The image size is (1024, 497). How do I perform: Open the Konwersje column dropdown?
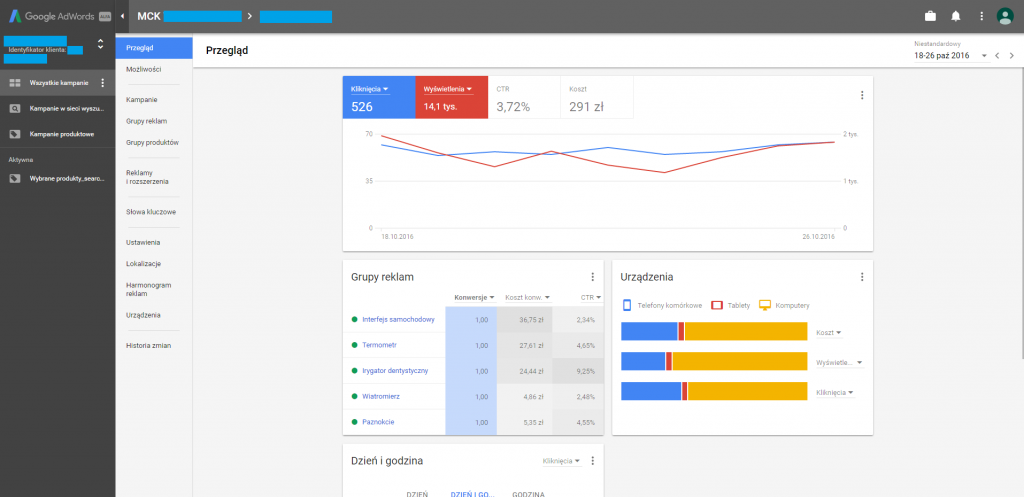pyautogui.click(x=474, y=298)
